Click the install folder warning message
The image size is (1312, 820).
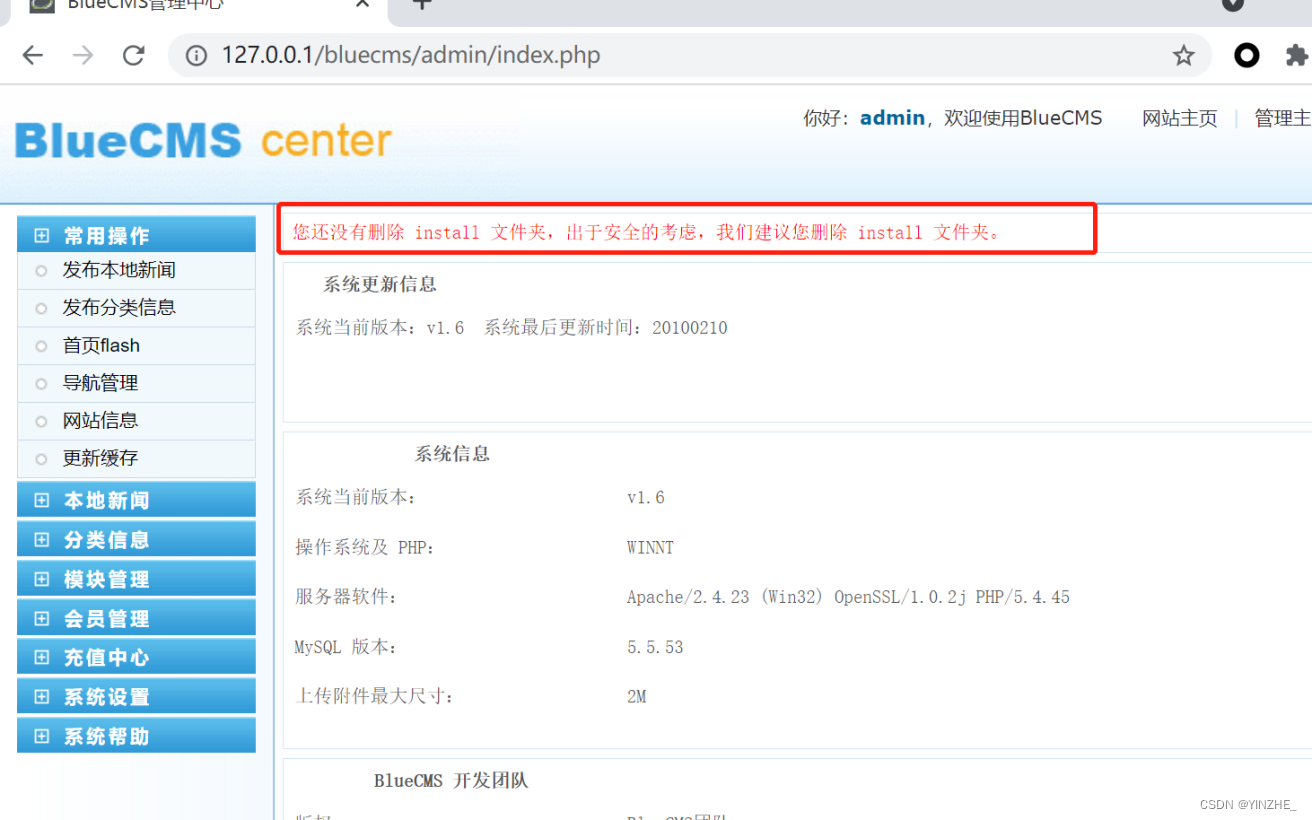pyautogui.click(x=647, y=232)
